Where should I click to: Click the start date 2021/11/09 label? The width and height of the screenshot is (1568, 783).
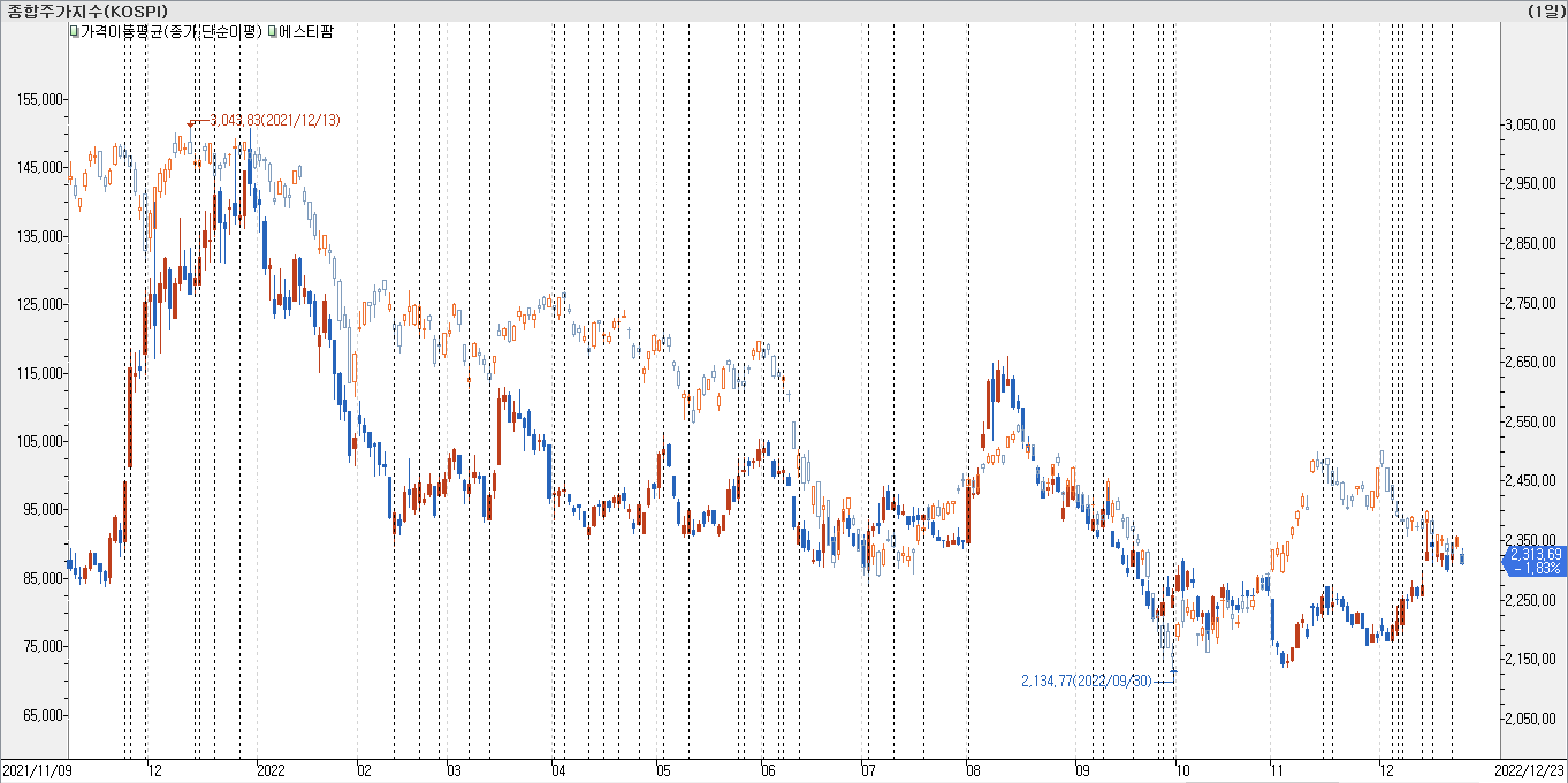point(37,770)
